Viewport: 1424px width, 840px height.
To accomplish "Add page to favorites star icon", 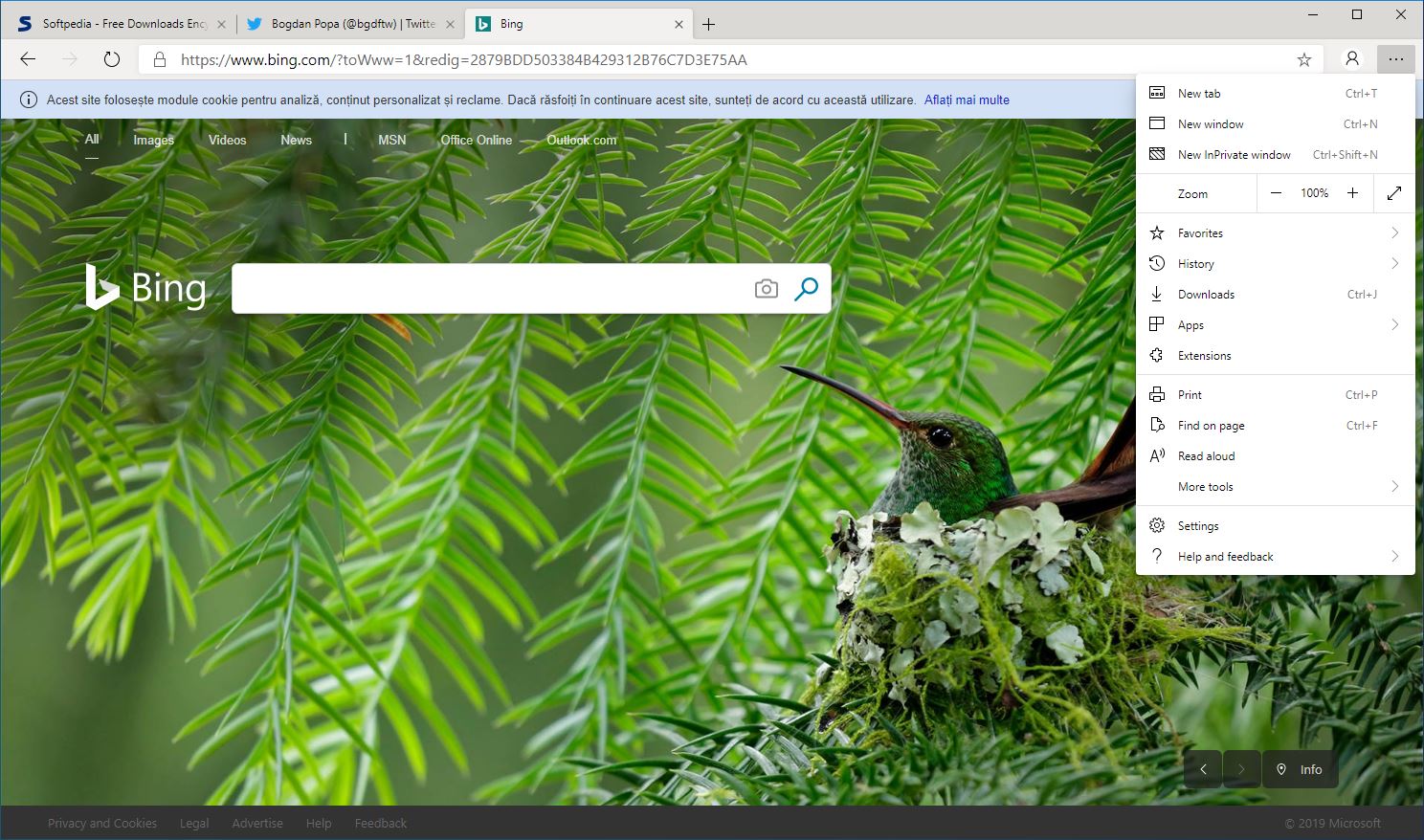I will coord(1303,59).
